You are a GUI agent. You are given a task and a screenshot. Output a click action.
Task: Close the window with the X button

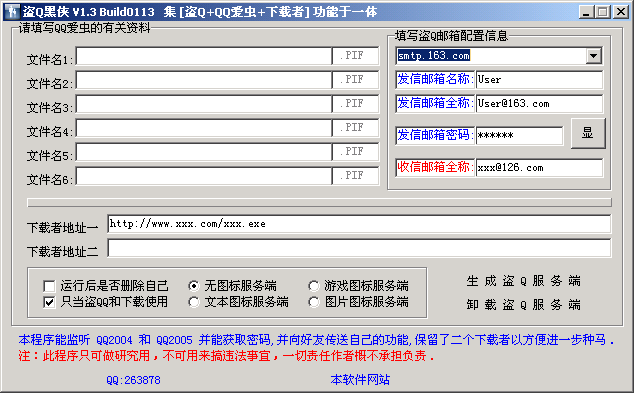pyautogui.click(x=620, y=12)
